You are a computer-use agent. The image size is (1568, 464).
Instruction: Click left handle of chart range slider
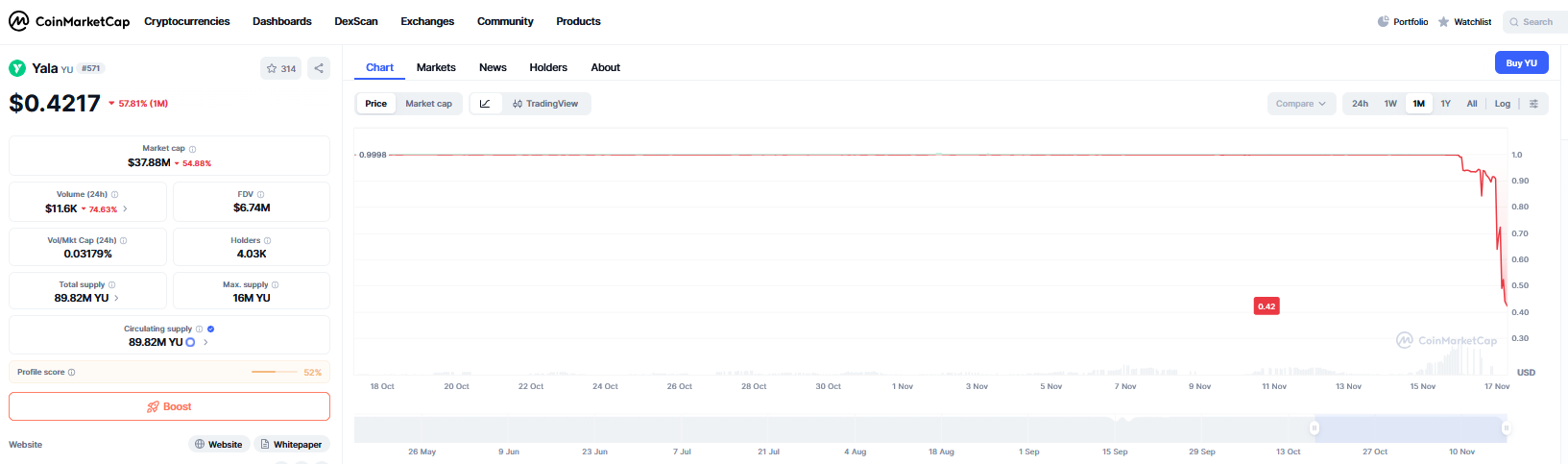tap(1315, 427)
